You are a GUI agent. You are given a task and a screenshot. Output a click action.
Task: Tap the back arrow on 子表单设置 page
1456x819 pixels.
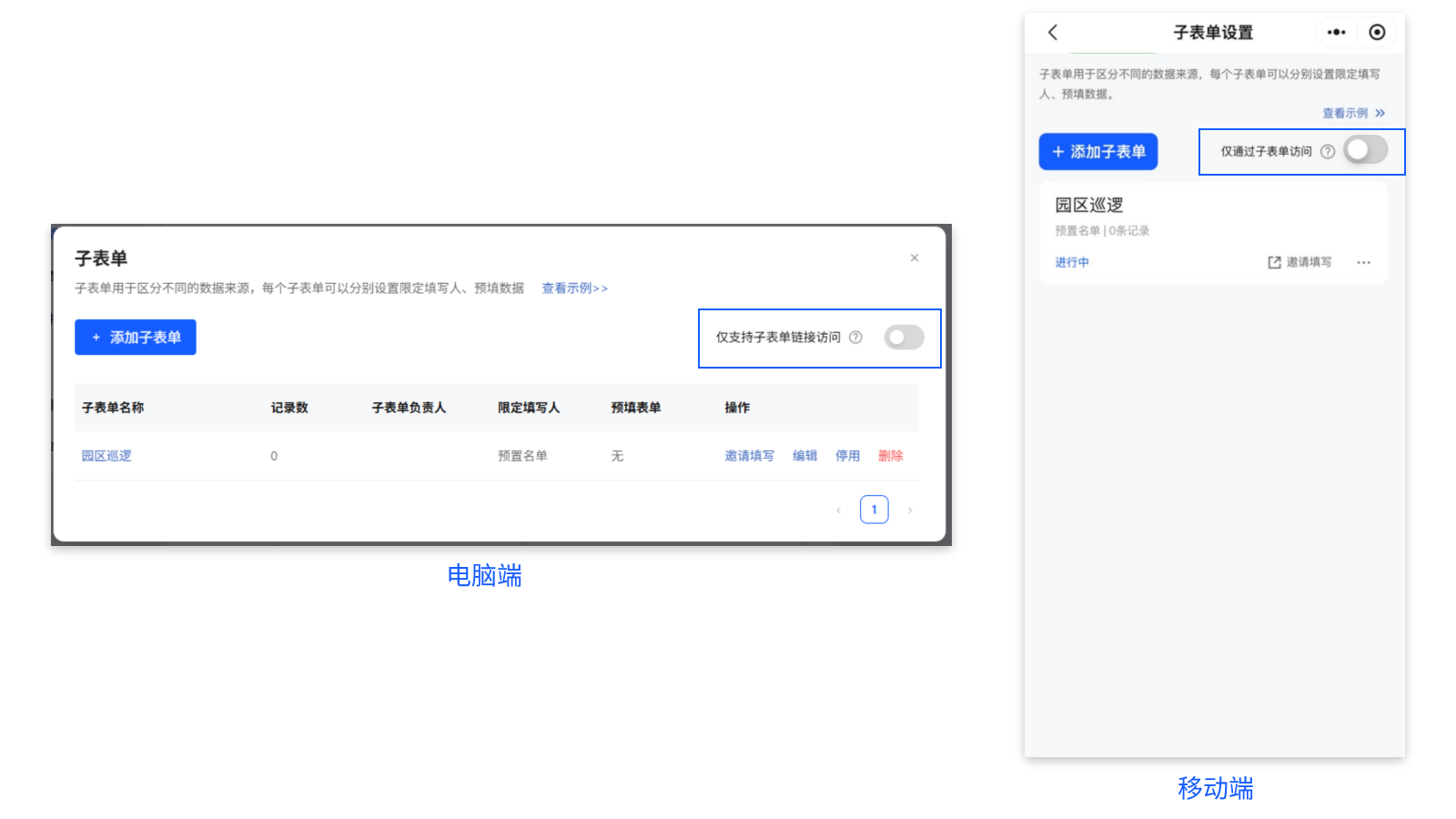[x=1053, y=32]
